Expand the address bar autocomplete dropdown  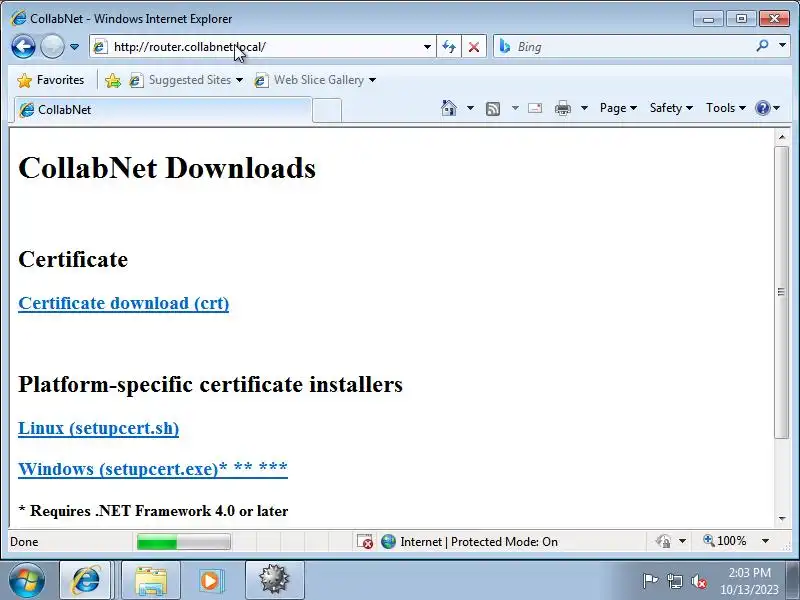click(x=427, y=47)
